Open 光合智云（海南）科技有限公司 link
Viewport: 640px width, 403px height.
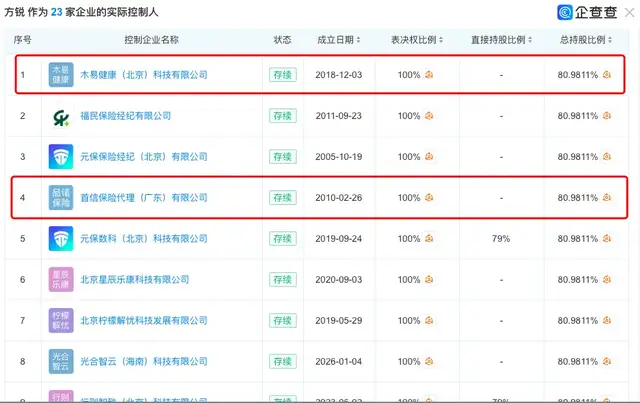144,361
